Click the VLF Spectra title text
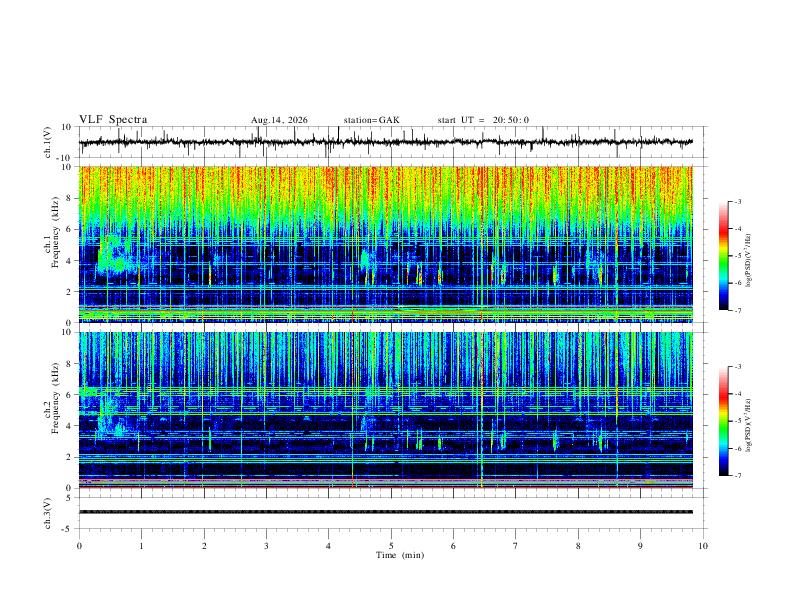The height and width of the screenshot is (612, 792). coord(113,120)
